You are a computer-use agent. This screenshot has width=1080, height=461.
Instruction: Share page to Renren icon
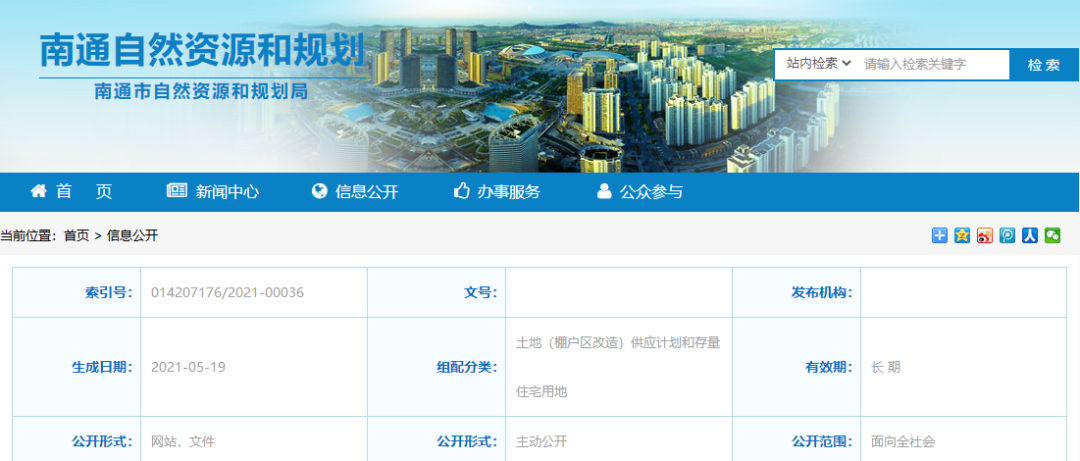point(1030,235)
